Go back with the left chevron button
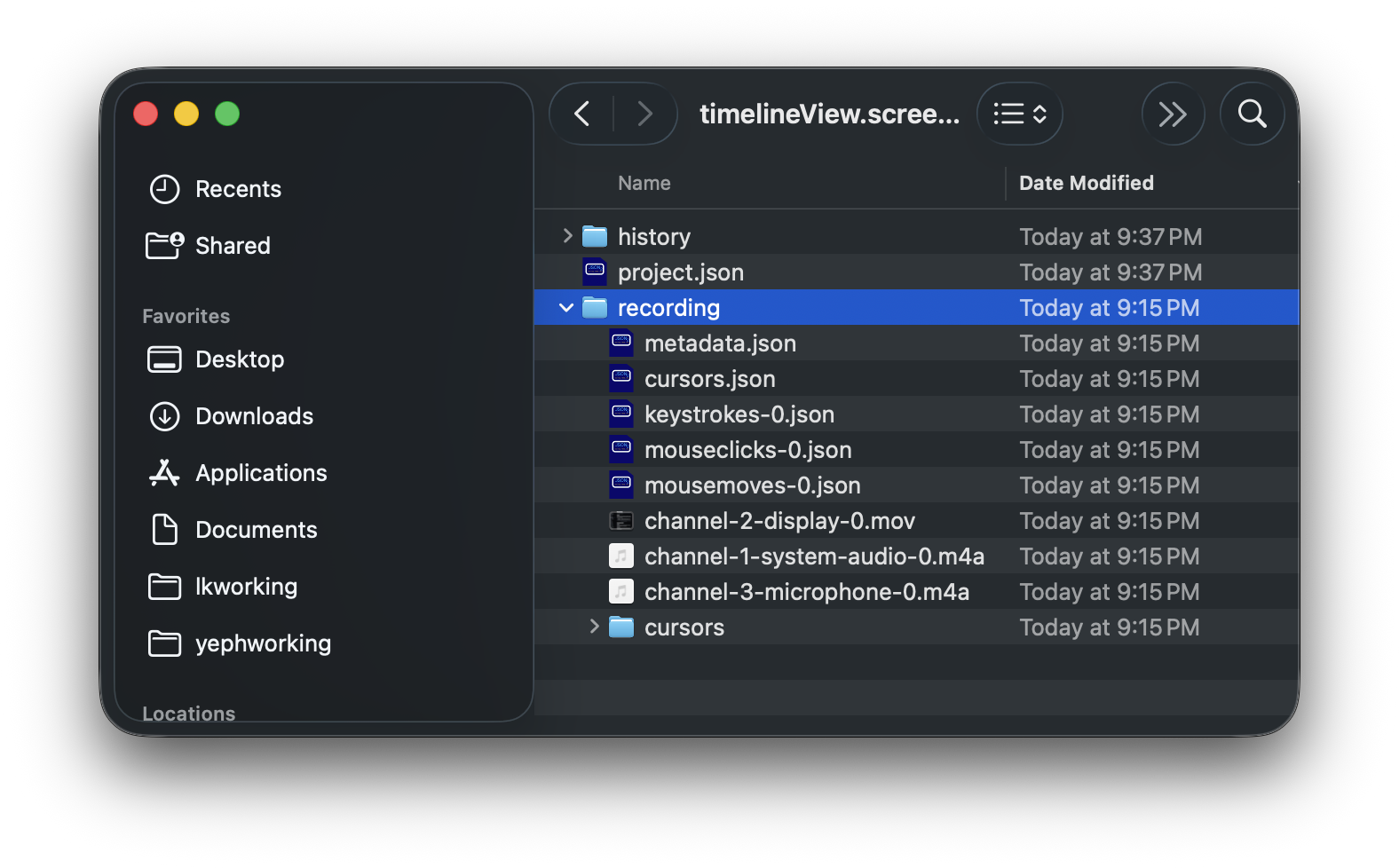Viewport: 1399px width, 868px height. click(582, 114)
